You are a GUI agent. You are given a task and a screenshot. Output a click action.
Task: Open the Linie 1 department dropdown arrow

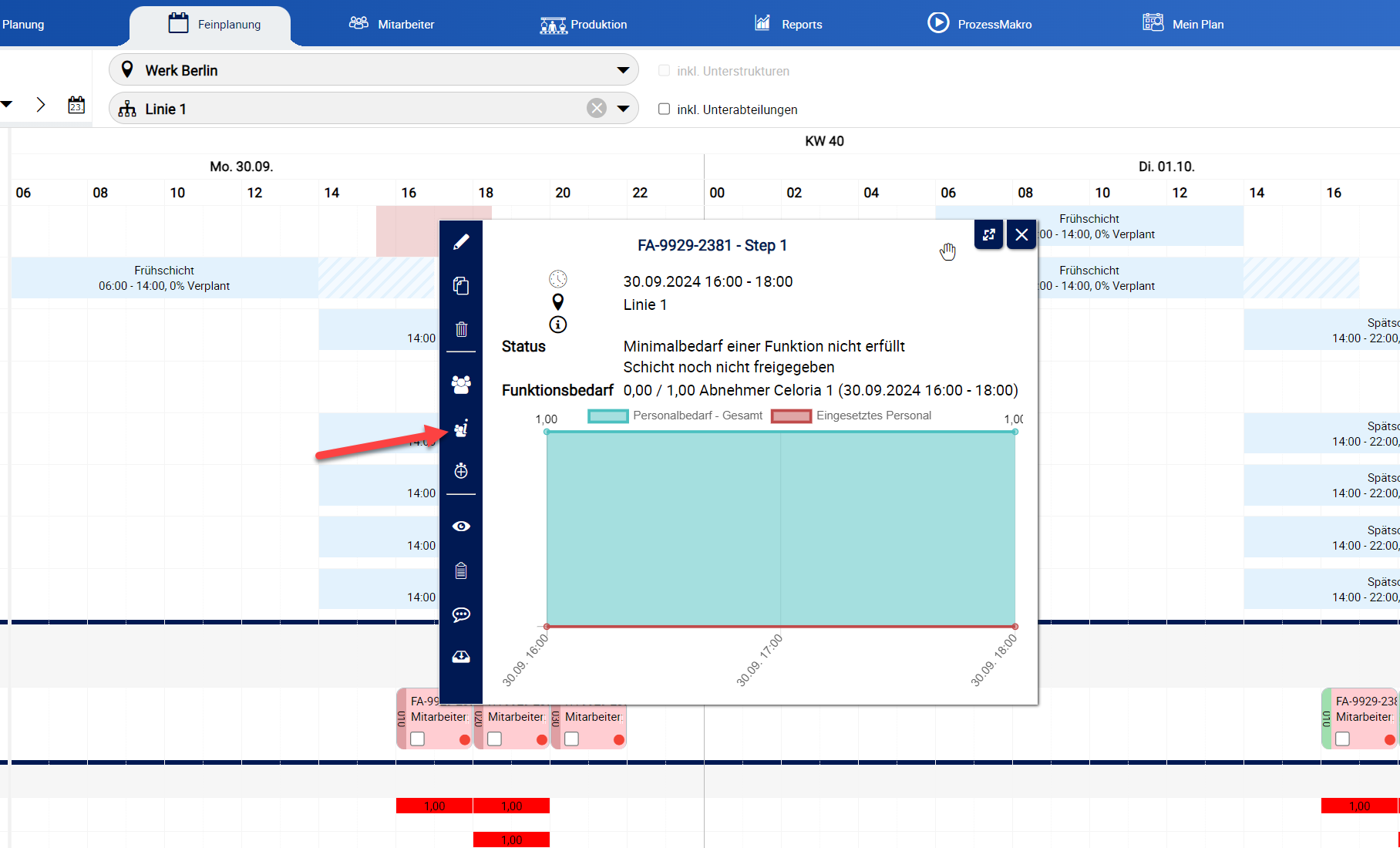[623, 109]
